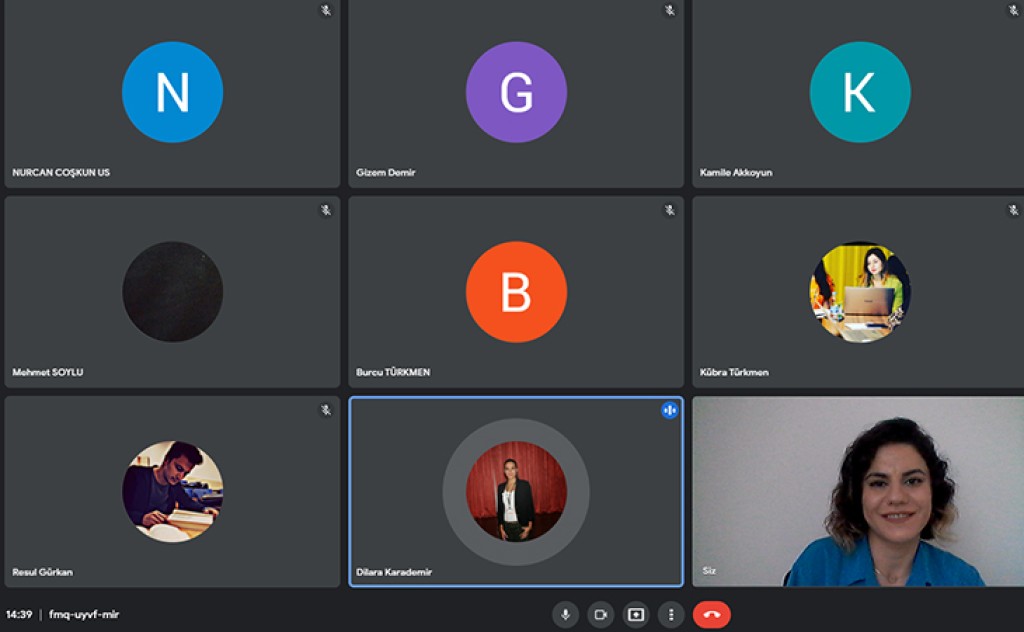
Task: Click the muted mic icon on Kübra Türkmen tile
Action: pyautogui.click(x=1013, y=210)
